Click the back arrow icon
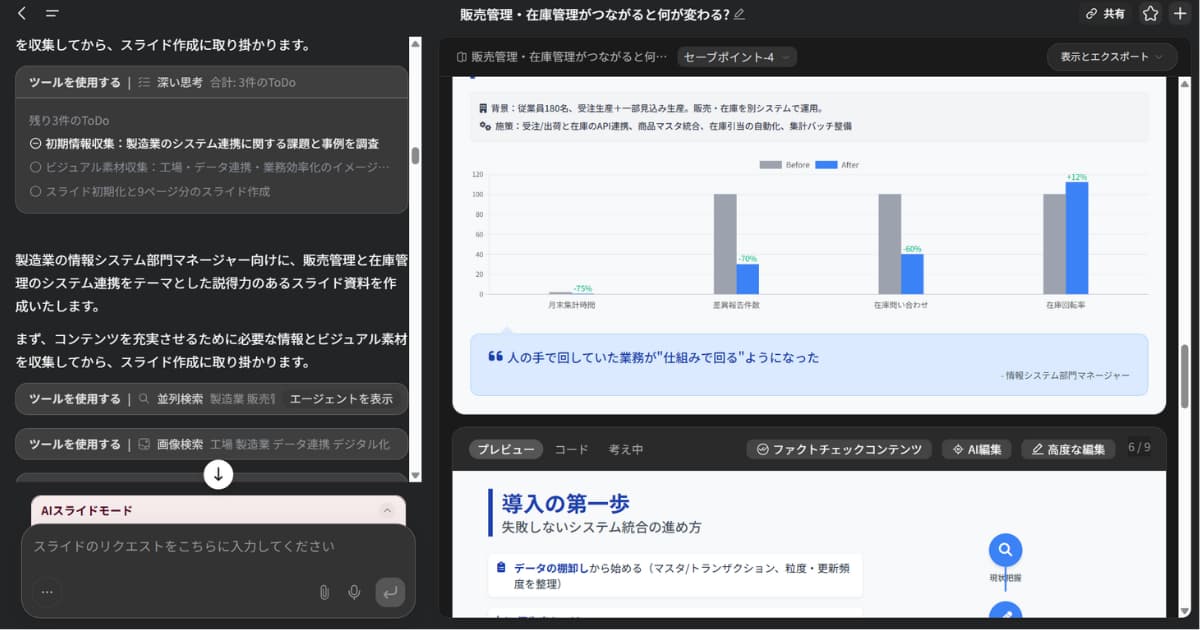The image size is (1200, 630). (22, 14)
